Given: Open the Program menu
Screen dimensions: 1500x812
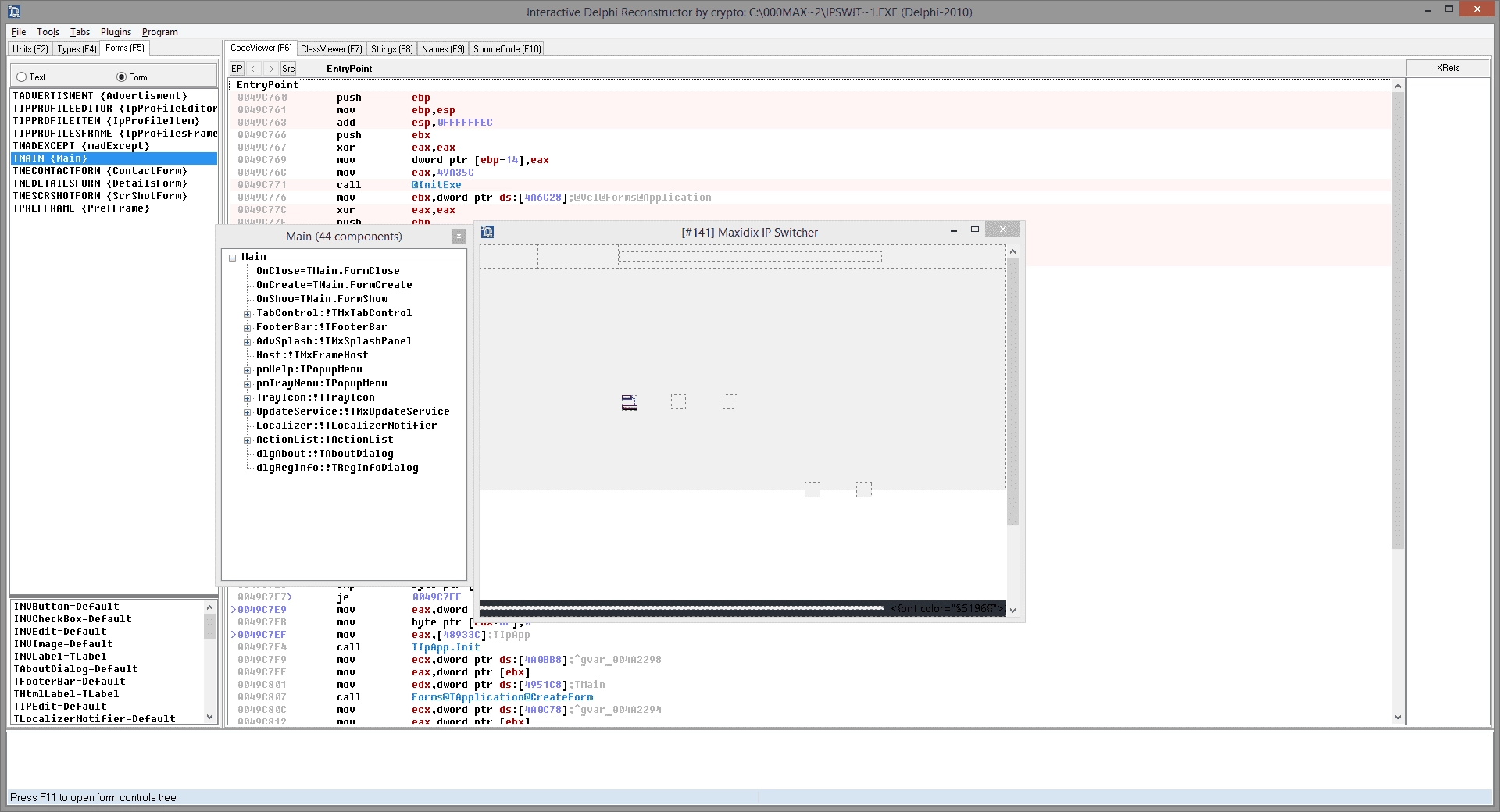Looking at the screenshot, I should (x=159, y=32).
